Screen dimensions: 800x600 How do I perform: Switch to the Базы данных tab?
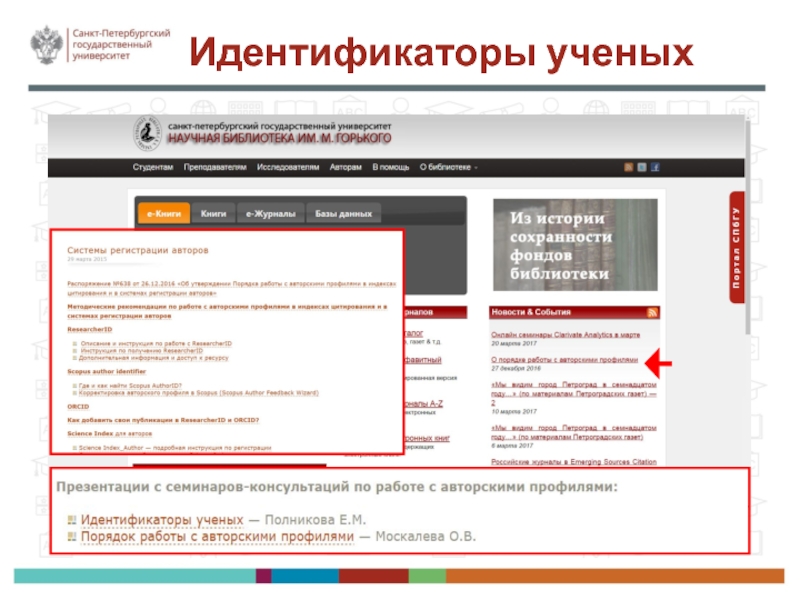point(343,214)
